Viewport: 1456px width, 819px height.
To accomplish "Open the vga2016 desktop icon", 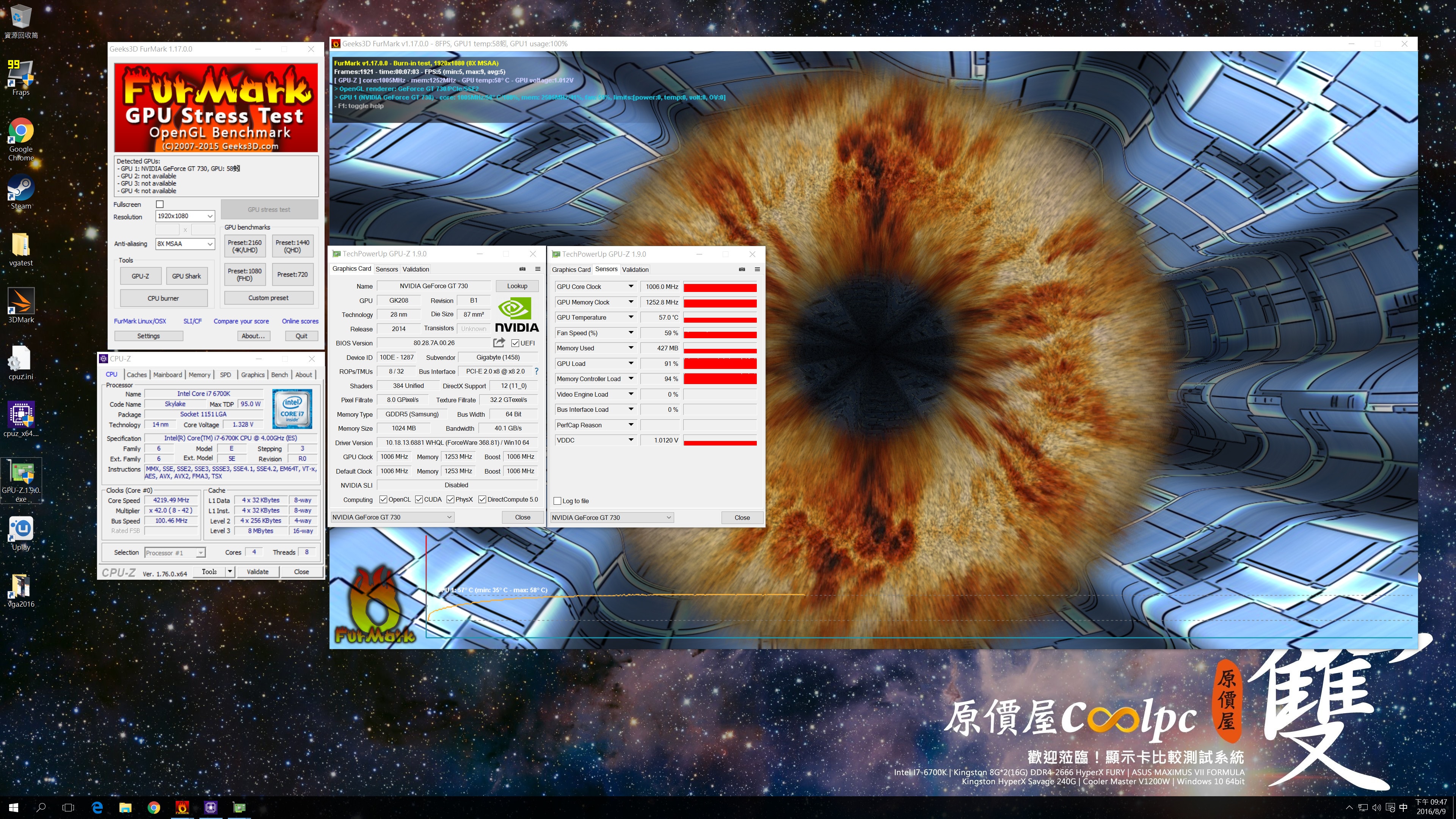I will tap(21, 590).
